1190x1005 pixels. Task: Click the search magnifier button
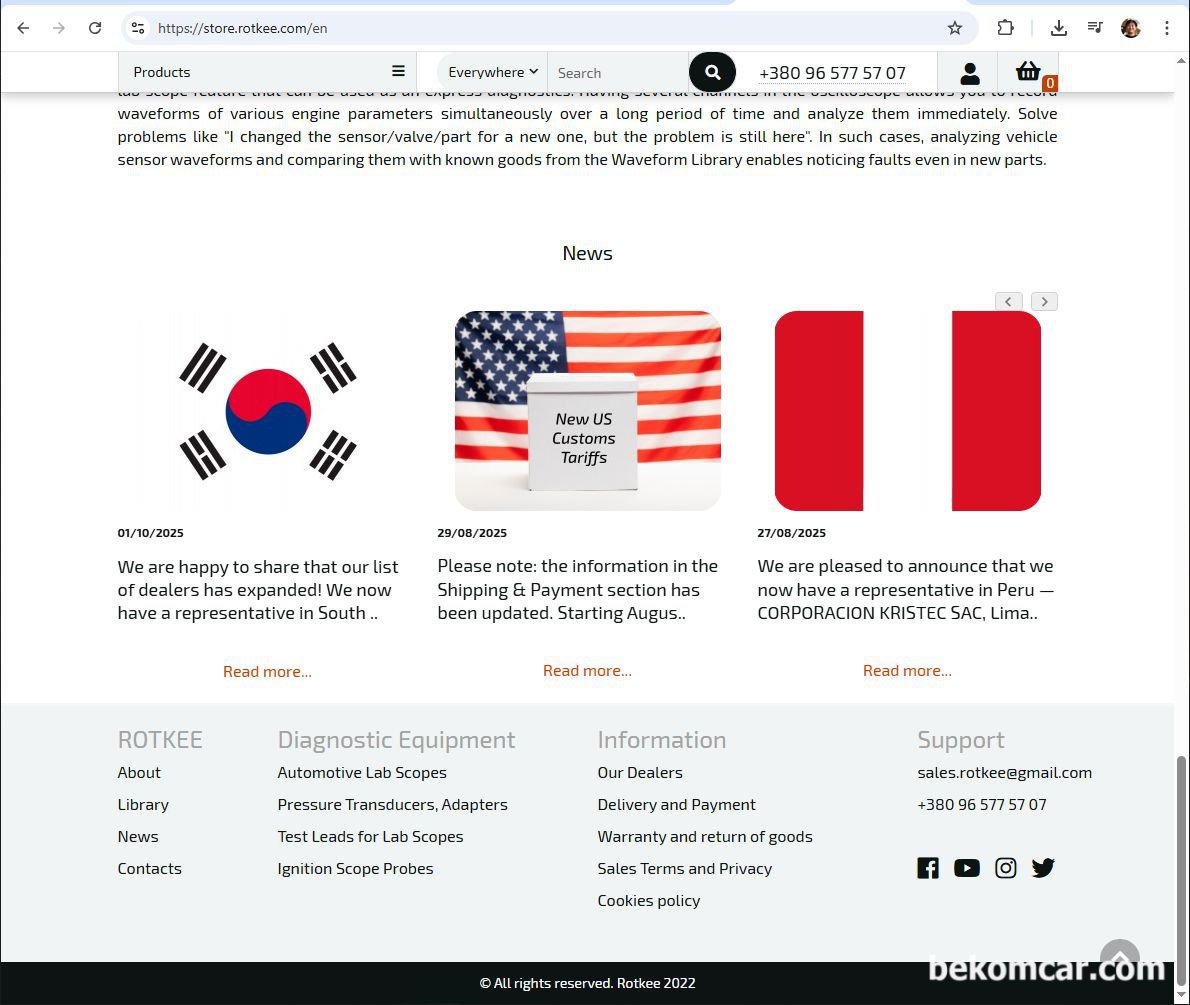[x=712, y=72]
